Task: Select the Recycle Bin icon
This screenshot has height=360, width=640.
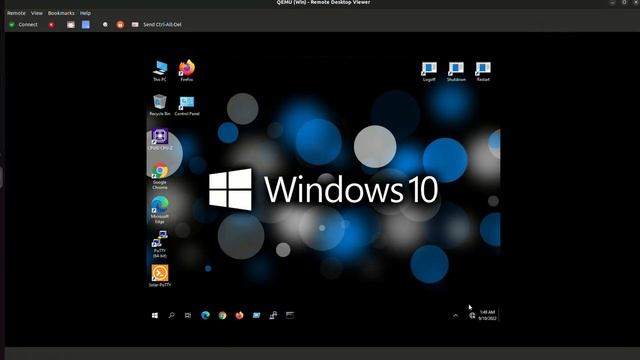Action: click(x=160, y=105)
